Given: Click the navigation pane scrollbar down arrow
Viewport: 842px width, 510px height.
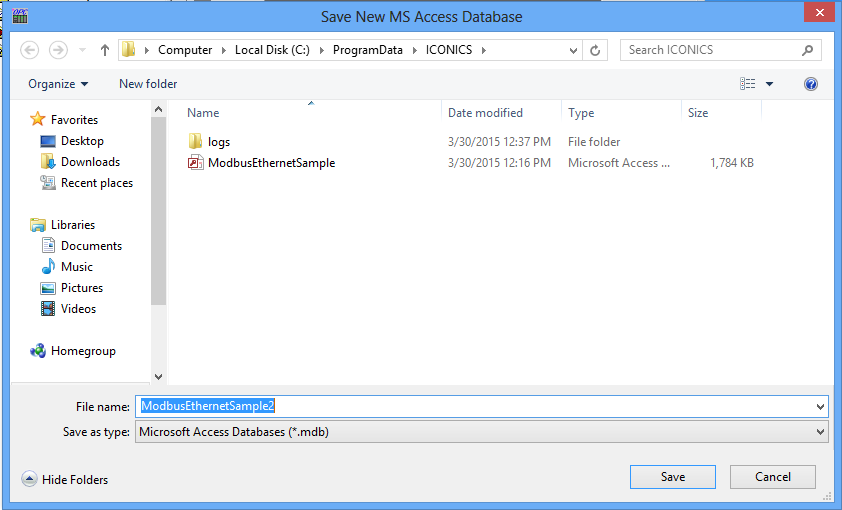Looking at the screenshot, I should 158,376.
